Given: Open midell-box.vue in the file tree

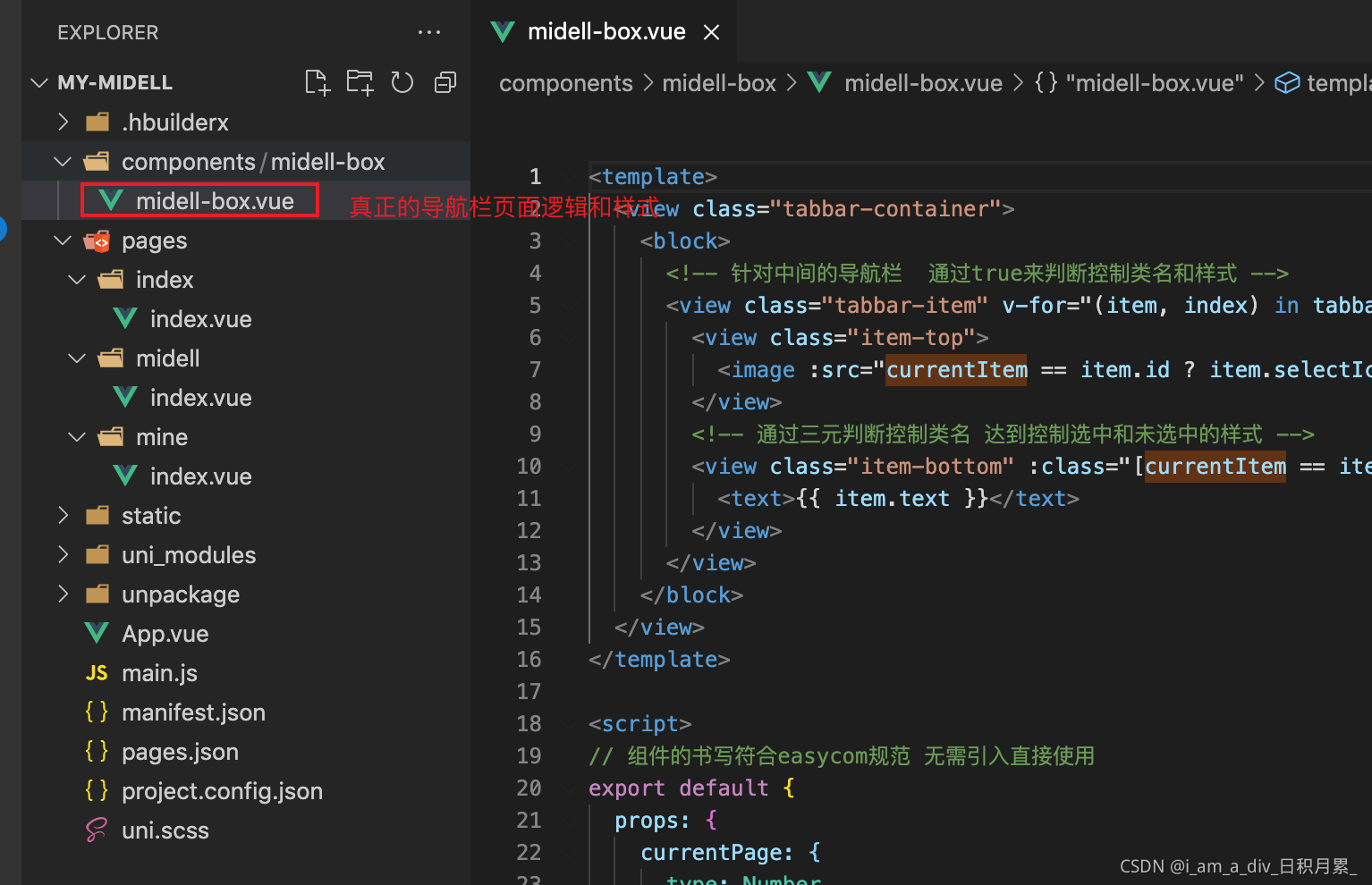Looking at the screenshot, I should click(x=215, y=201).
